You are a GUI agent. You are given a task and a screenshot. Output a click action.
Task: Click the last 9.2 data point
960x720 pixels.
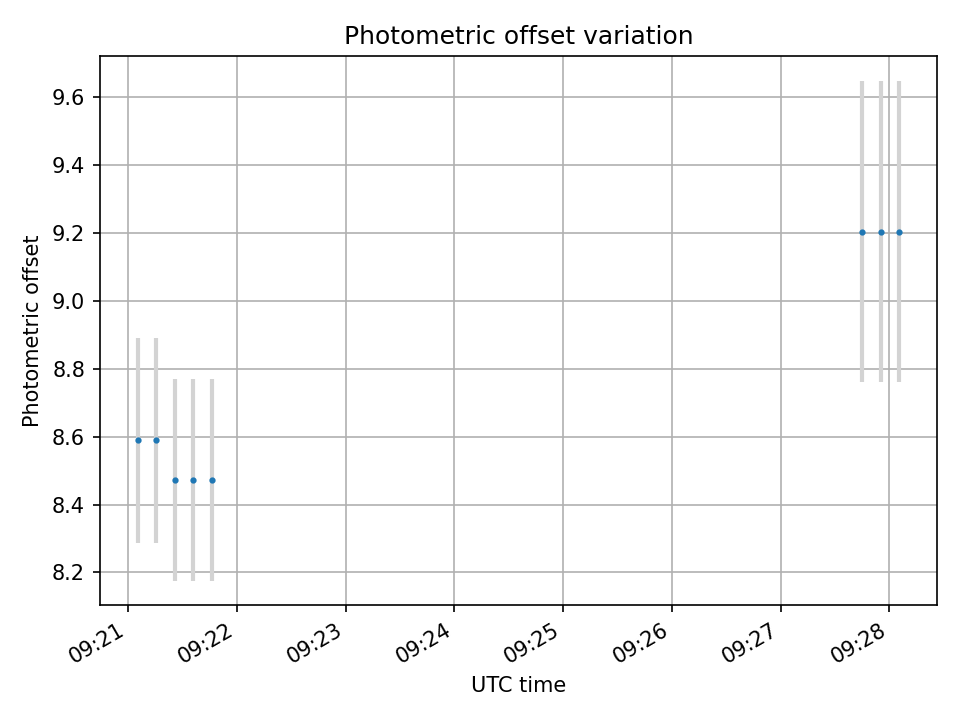point(899,233)
